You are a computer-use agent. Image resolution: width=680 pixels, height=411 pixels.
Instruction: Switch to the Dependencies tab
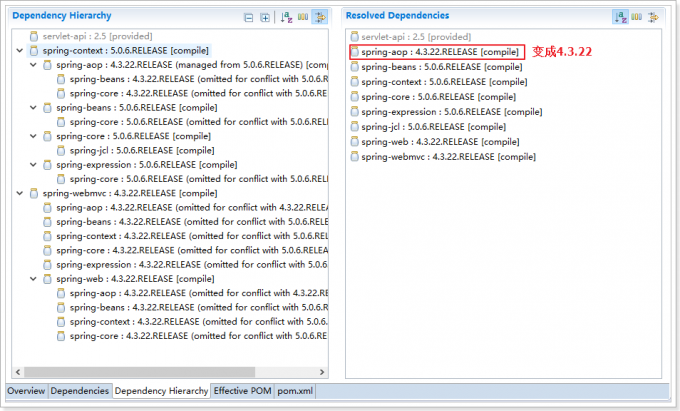coord(80,391)
